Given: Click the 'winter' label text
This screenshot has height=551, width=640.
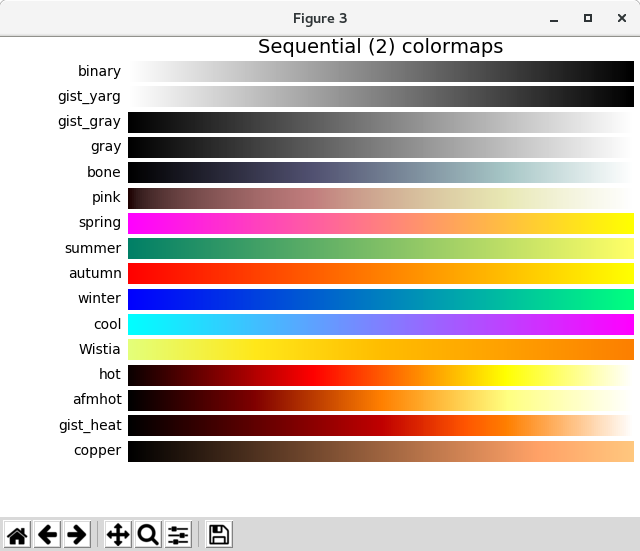Looking at the screenshot, I should pyautogui.click(x=100, y=298).
